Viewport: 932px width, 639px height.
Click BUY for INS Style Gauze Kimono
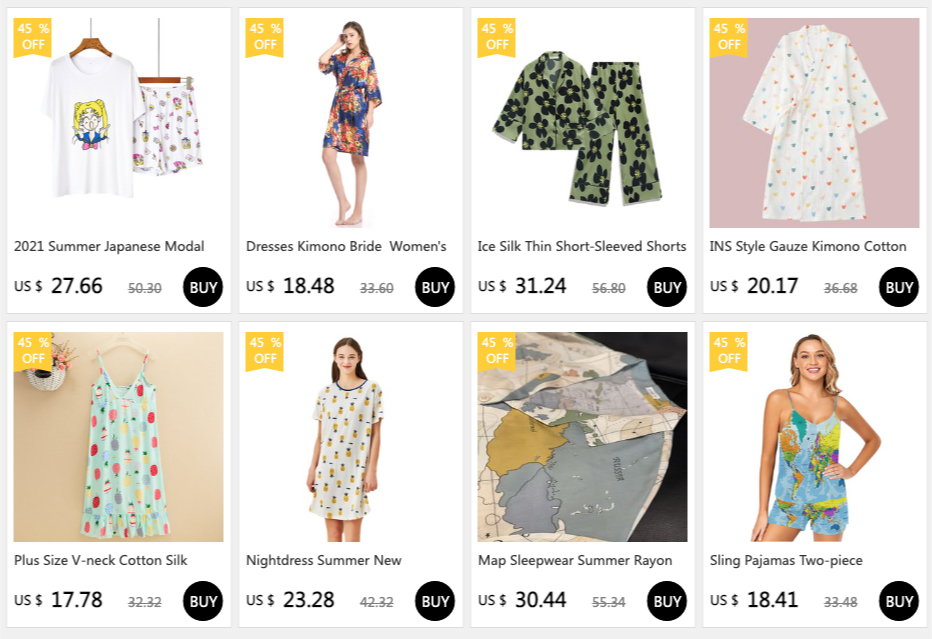tap(899, 287)
